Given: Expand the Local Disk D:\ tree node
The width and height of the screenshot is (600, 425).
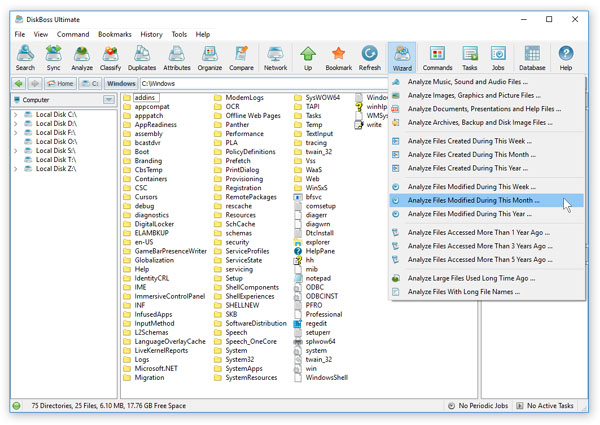Looking at the screenshot, I should 16,124.
